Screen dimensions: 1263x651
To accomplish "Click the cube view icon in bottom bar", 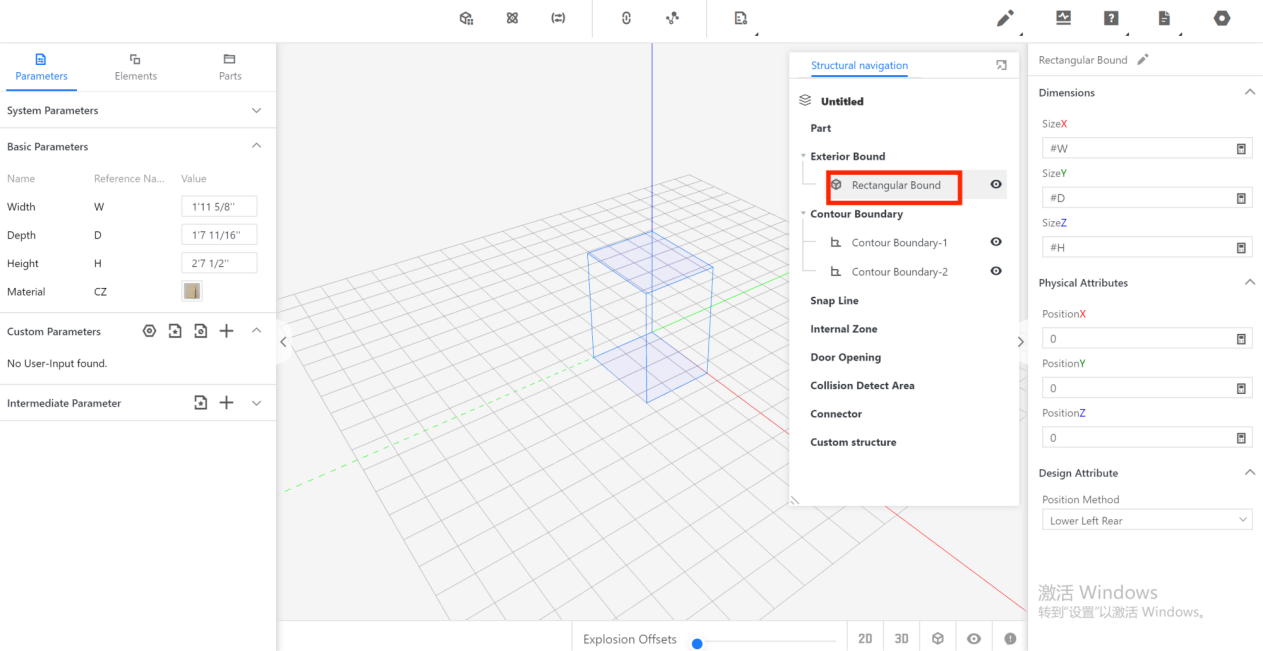I will pyautogui.click(x=938, y=639).
